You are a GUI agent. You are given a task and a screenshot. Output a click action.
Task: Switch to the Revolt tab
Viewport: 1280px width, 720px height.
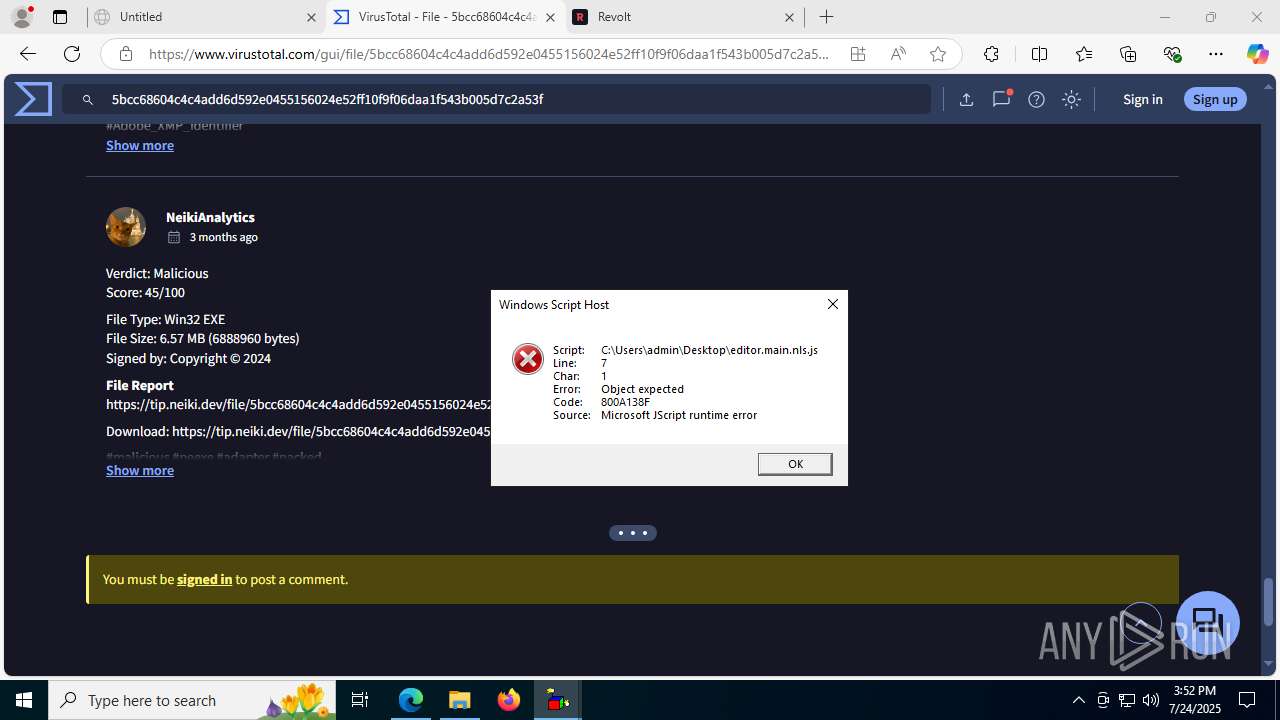(x=685, y=17)
